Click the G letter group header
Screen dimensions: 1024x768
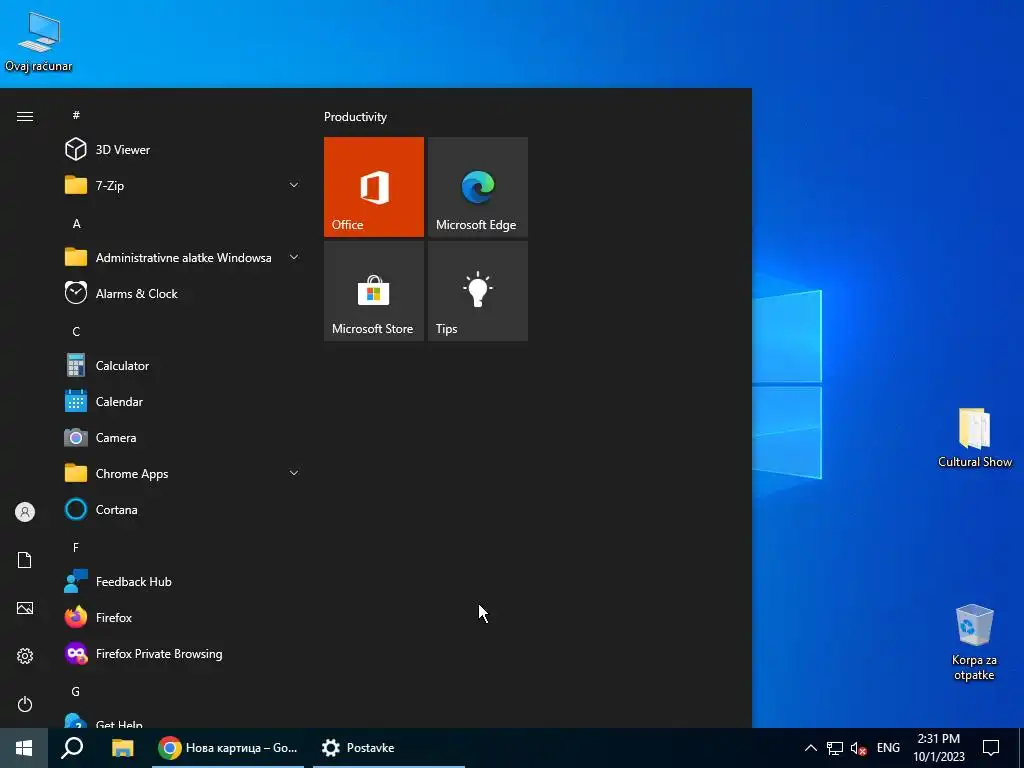pos(76,692)
